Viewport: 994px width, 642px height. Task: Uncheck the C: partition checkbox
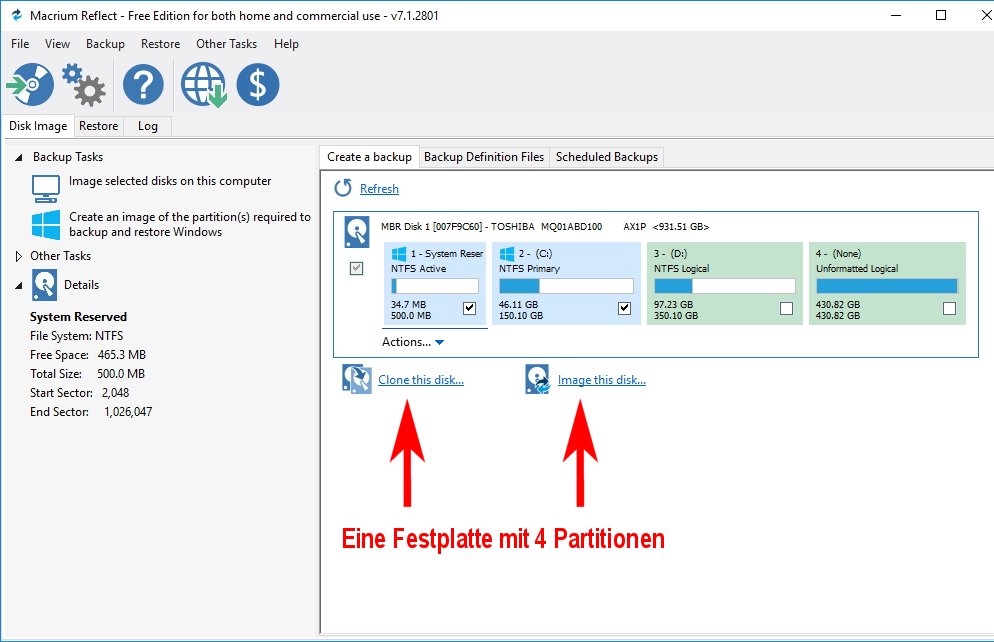[x=624, y=308]
